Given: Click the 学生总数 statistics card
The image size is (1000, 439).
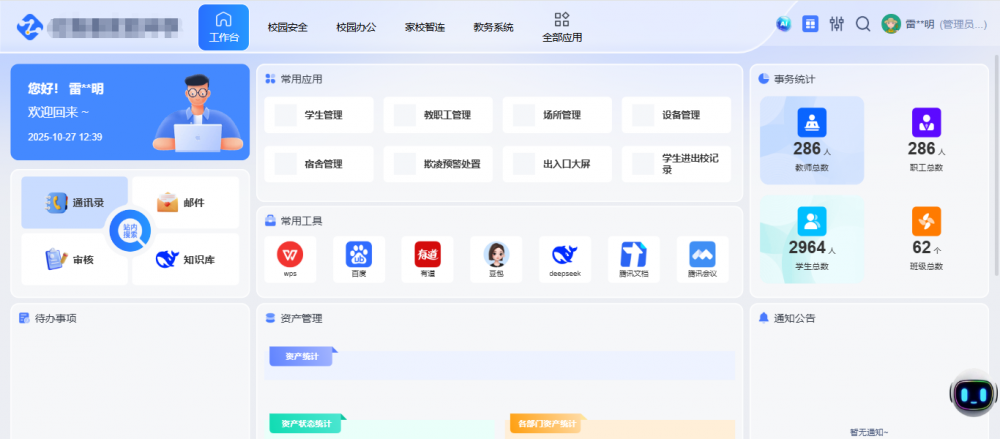Looking at the screenshot, I should tap(811, 240).
